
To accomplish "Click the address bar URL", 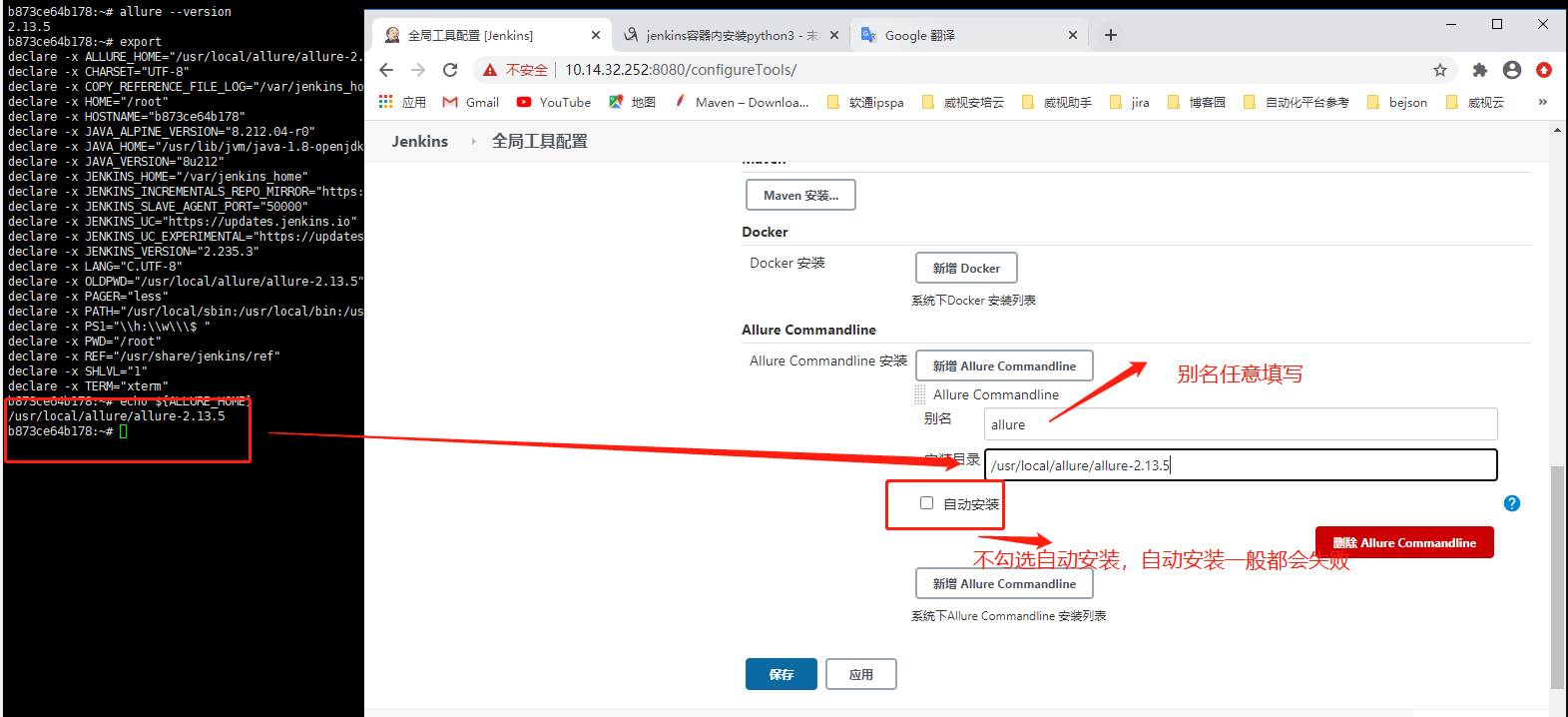I will [681, 70].
